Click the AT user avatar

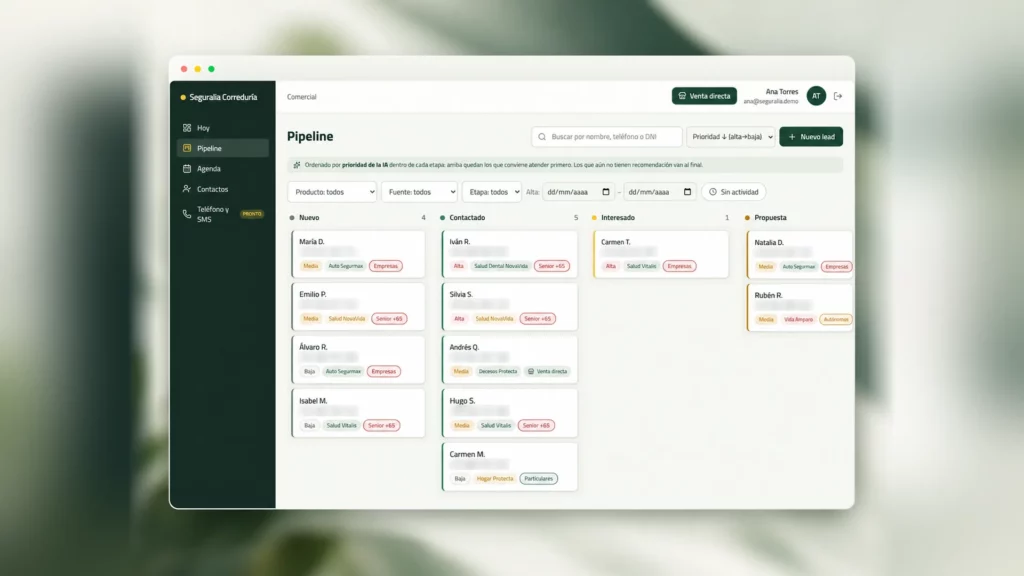(816, 96)
